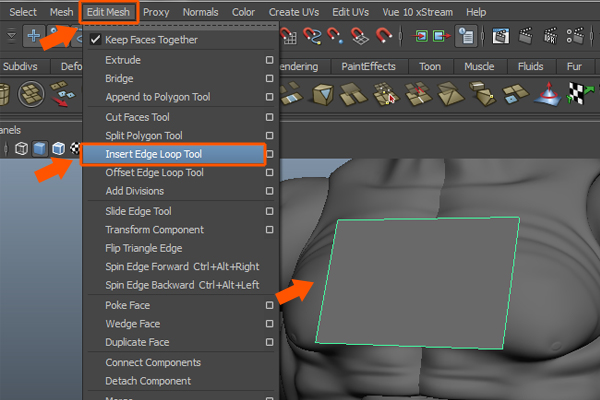
Task: Enable the snap to points magnet icon
Action: (335, 36)
